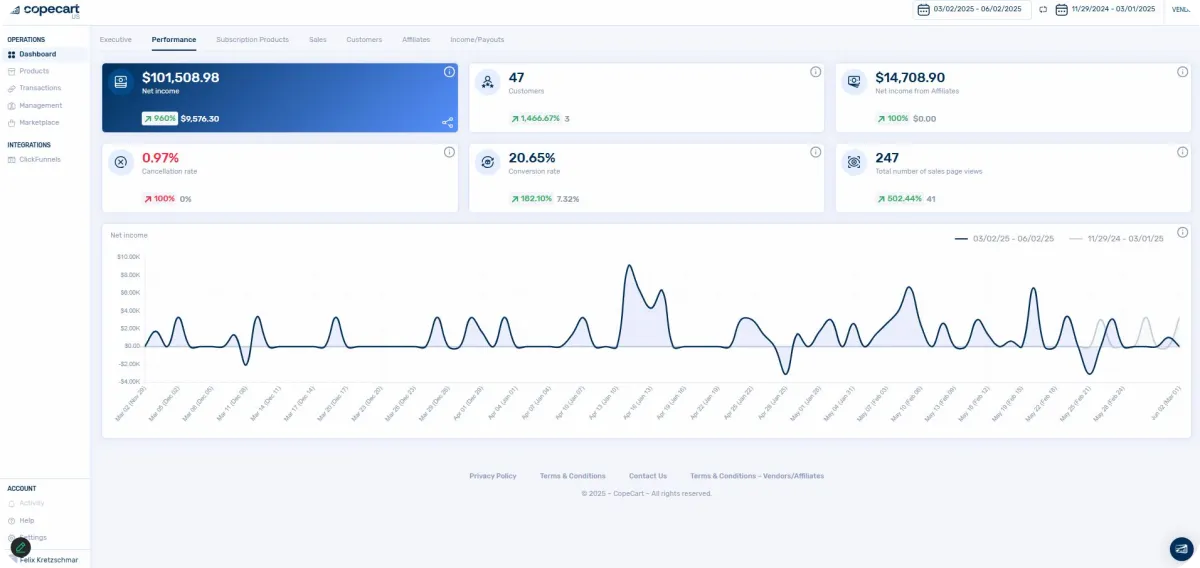The height and width of the screenshot is (568, 1200).
Task: Toggle the 11/29/24 - 03/01/25 legend series
Action: click(1116, 239)
